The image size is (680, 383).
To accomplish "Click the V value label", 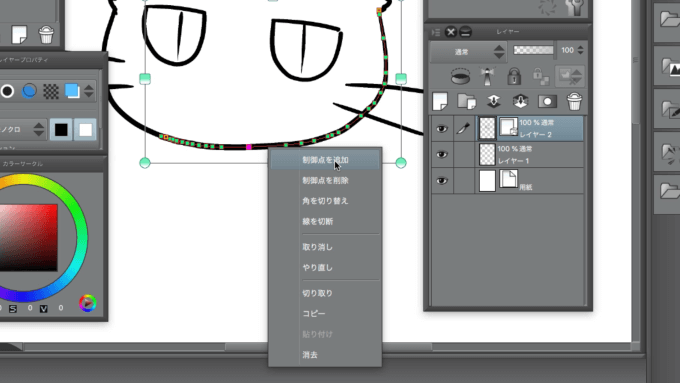I will 44,308.
